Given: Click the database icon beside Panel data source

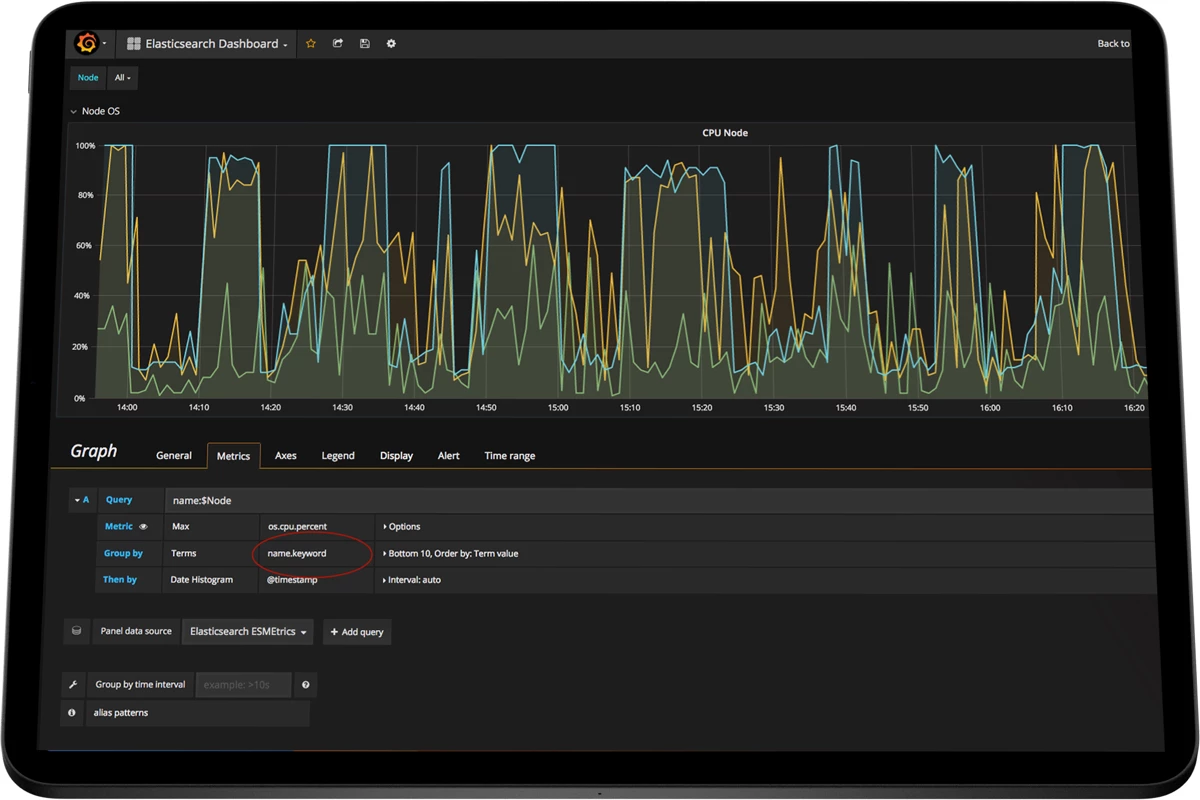Looking at the screenshot, I should (x=77, y=631).
